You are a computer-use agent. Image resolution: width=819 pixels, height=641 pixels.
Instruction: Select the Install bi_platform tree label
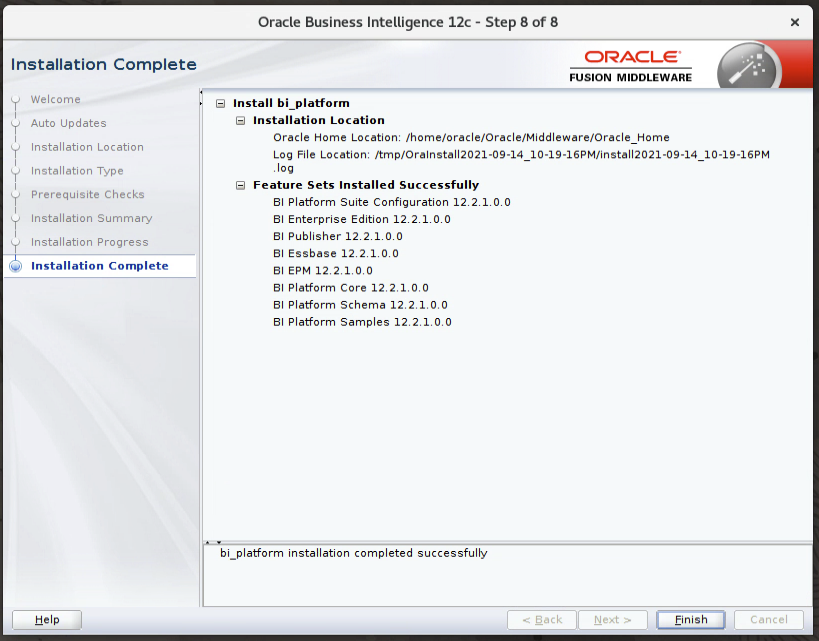(x=291, y=103)
